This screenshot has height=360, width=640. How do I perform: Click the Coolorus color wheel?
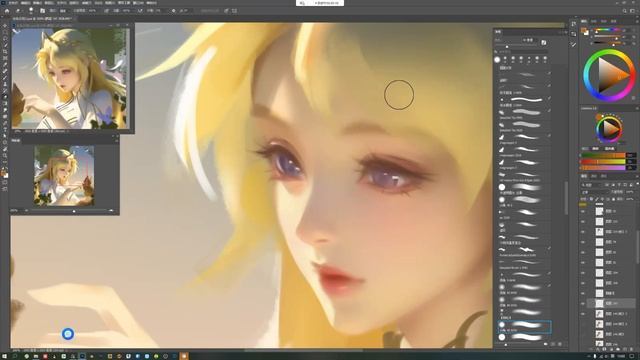609,129
